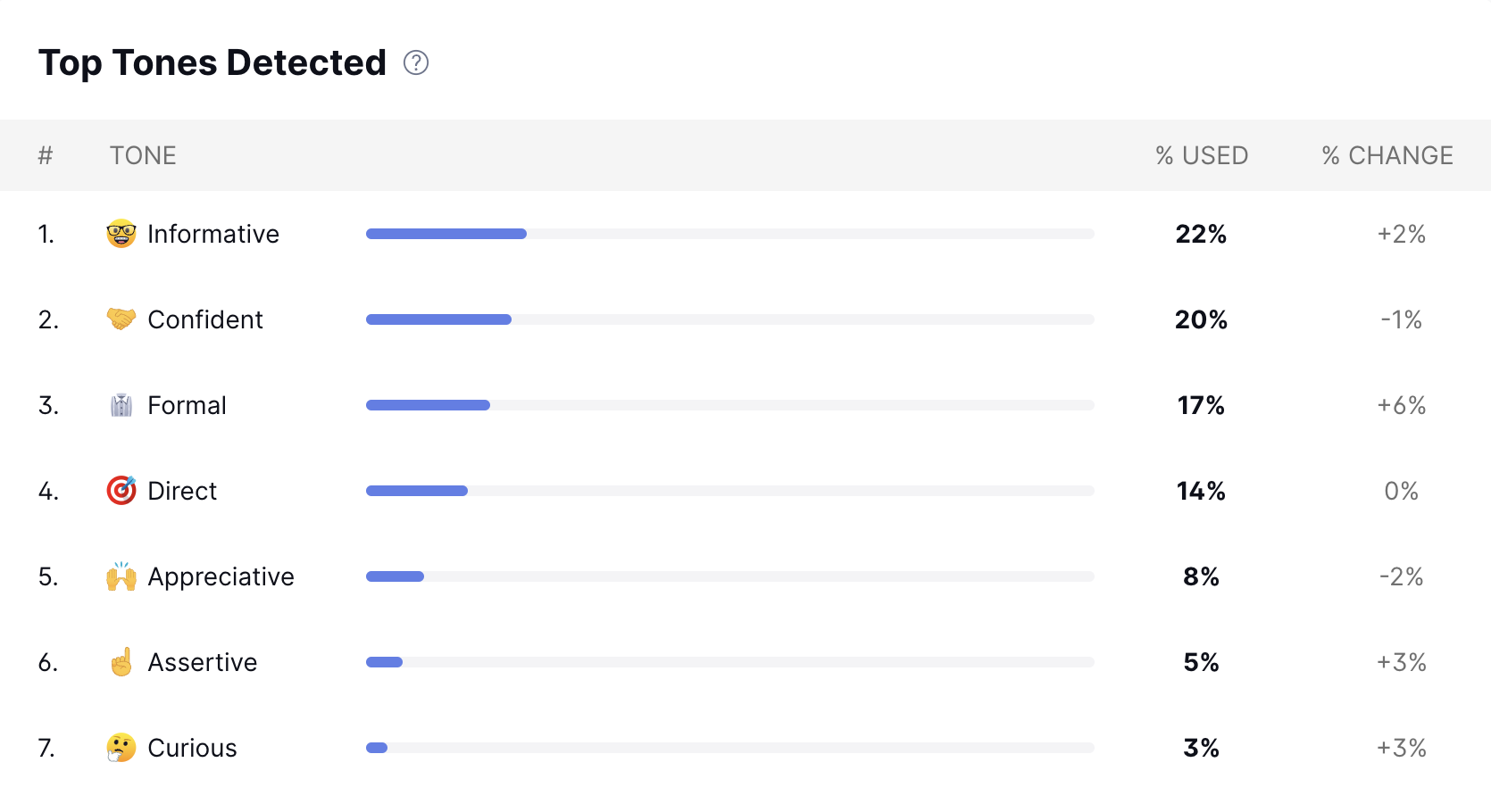The image size is (1491, 812).
Task: Click the # column header
Action: (x=46, y=155)
